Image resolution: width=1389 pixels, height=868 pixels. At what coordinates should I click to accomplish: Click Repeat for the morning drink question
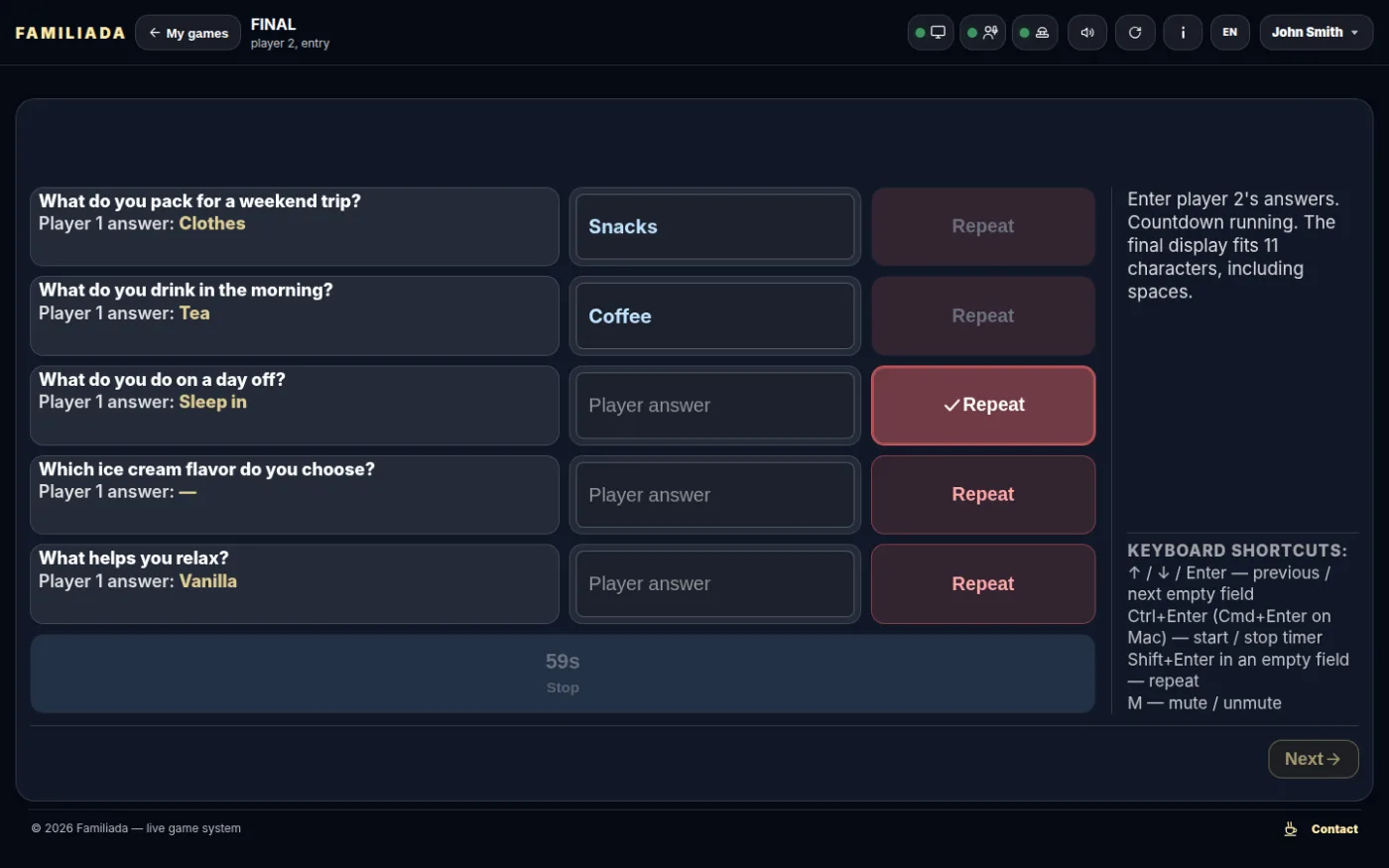[x=983, y=315]
